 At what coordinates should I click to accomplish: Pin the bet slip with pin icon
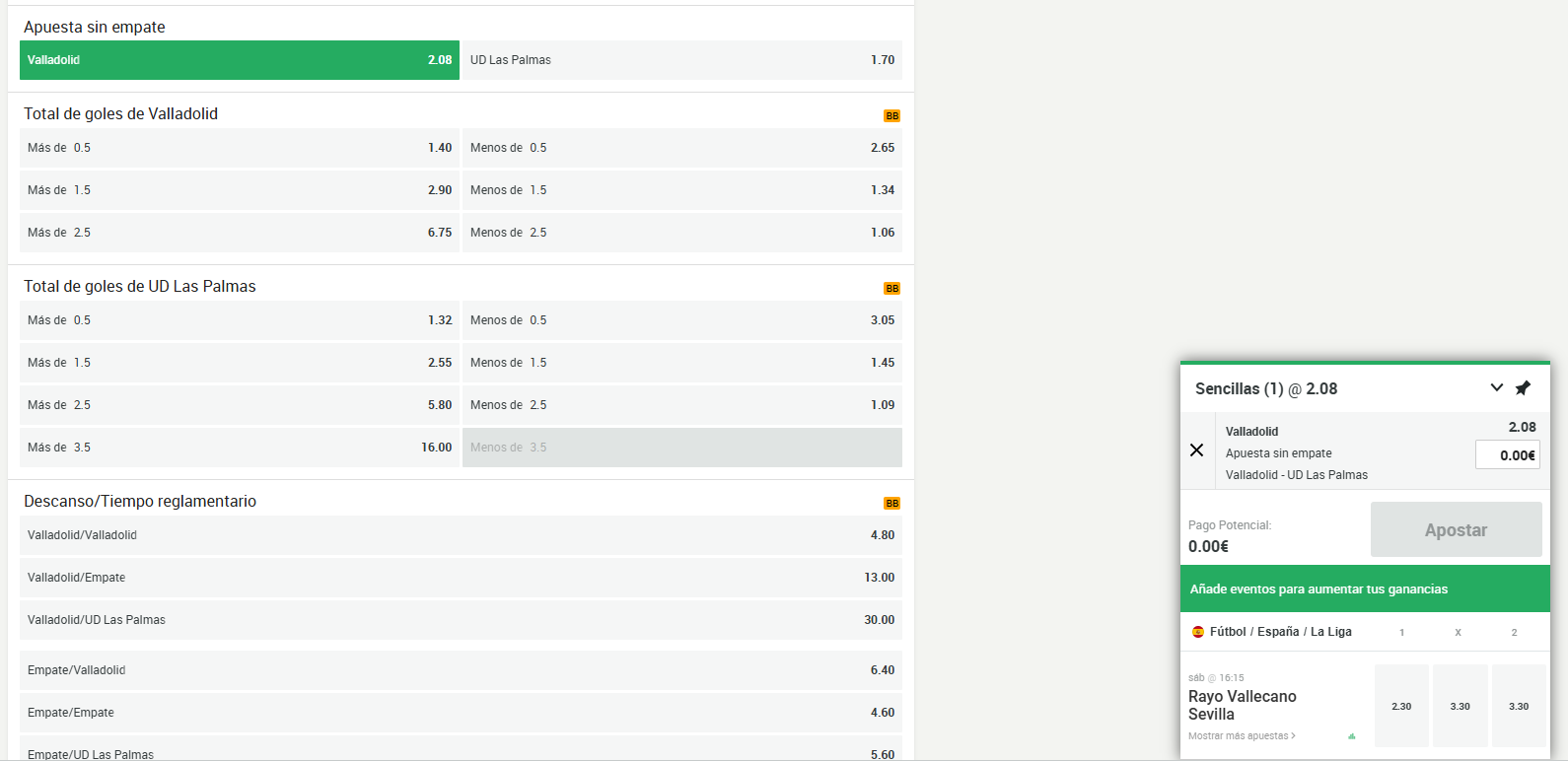(1523, 388)
